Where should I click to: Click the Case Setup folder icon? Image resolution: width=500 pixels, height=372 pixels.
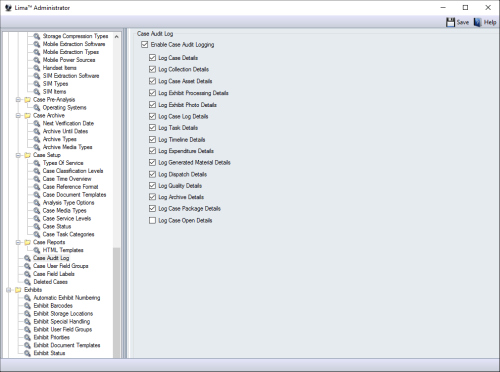coord(28,155)
